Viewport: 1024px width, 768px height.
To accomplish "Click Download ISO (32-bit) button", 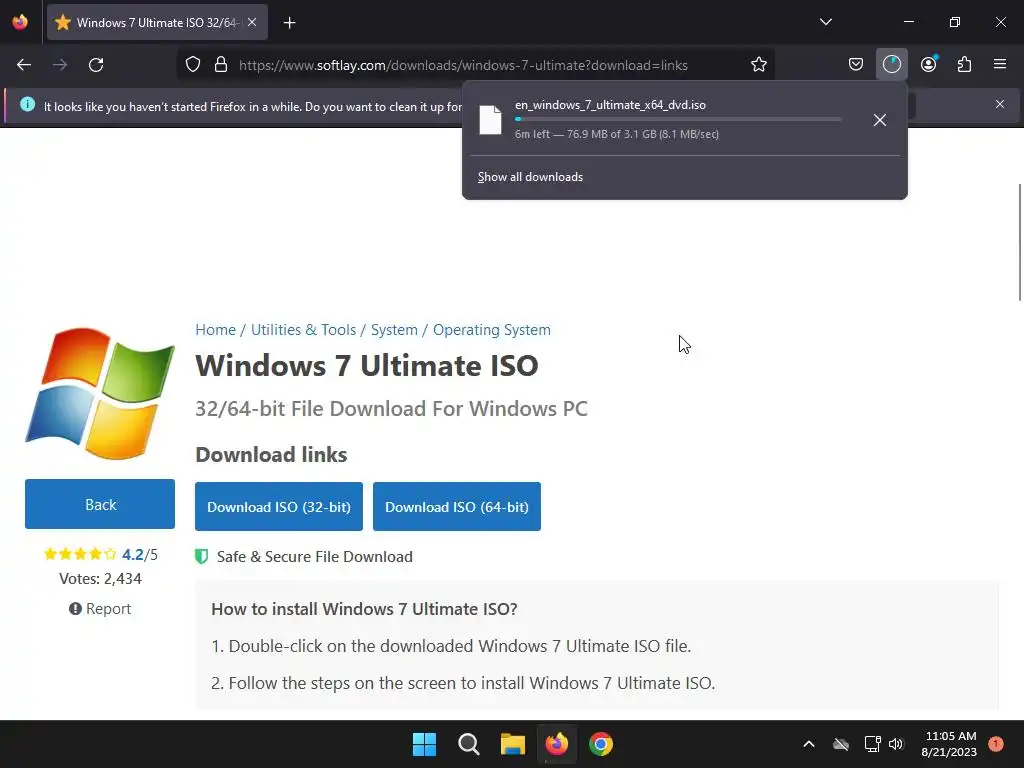I will 279,507.
